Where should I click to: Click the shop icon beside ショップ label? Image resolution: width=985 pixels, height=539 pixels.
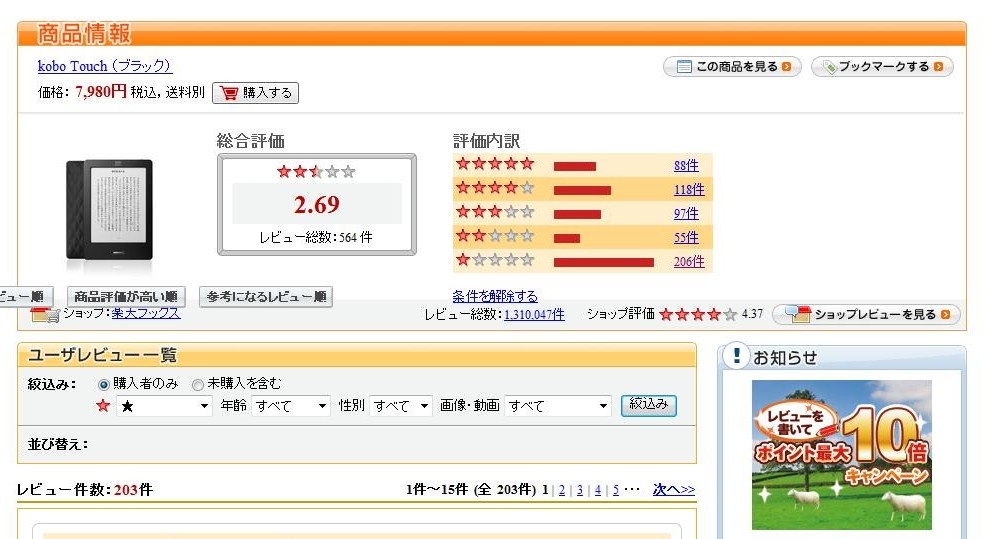click(x=44, y=314)
